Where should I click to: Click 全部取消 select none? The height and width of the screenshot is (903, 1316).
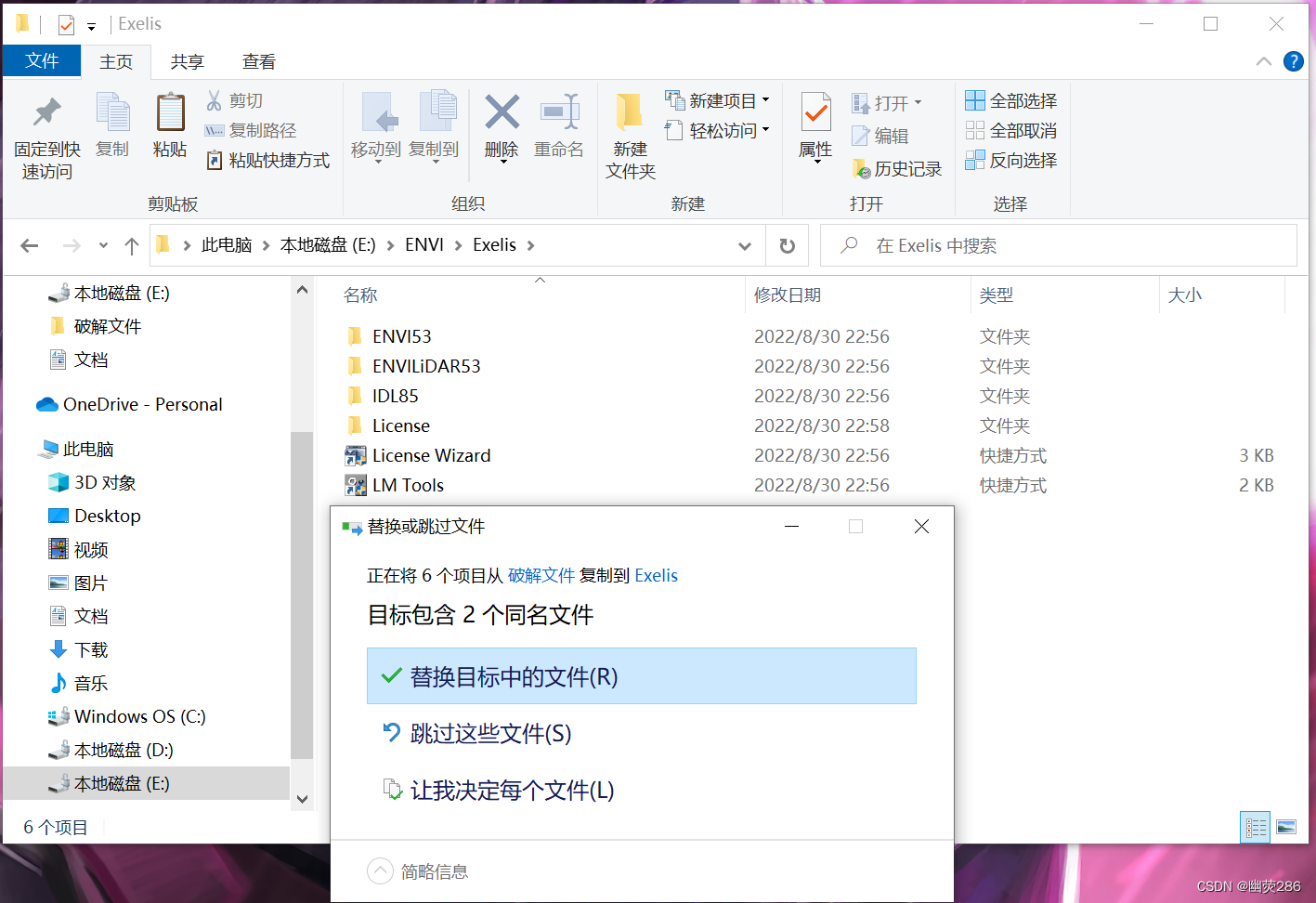point(1011,130)
